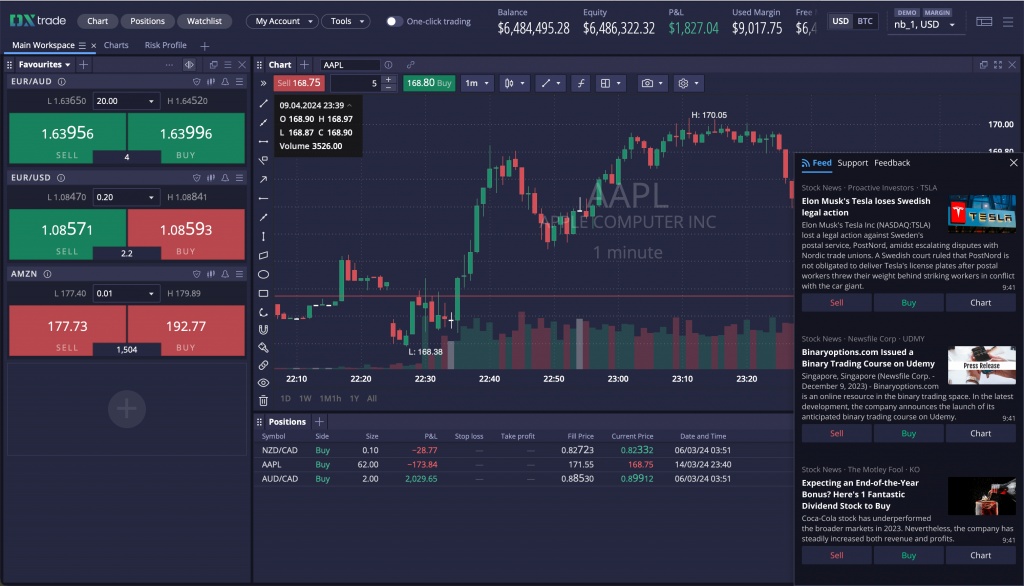Click the Positions button in top bar
This screenshot has width=1024, height=586.
(148, 21)
